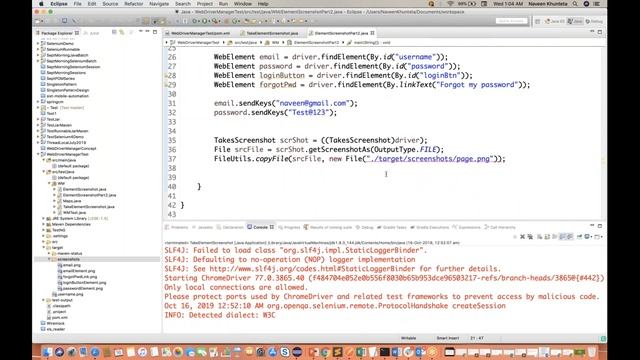Viewport: 640px width, 360px height.
Task: Expand the SeleniumDemo project
Action: [x=38, y=43]
